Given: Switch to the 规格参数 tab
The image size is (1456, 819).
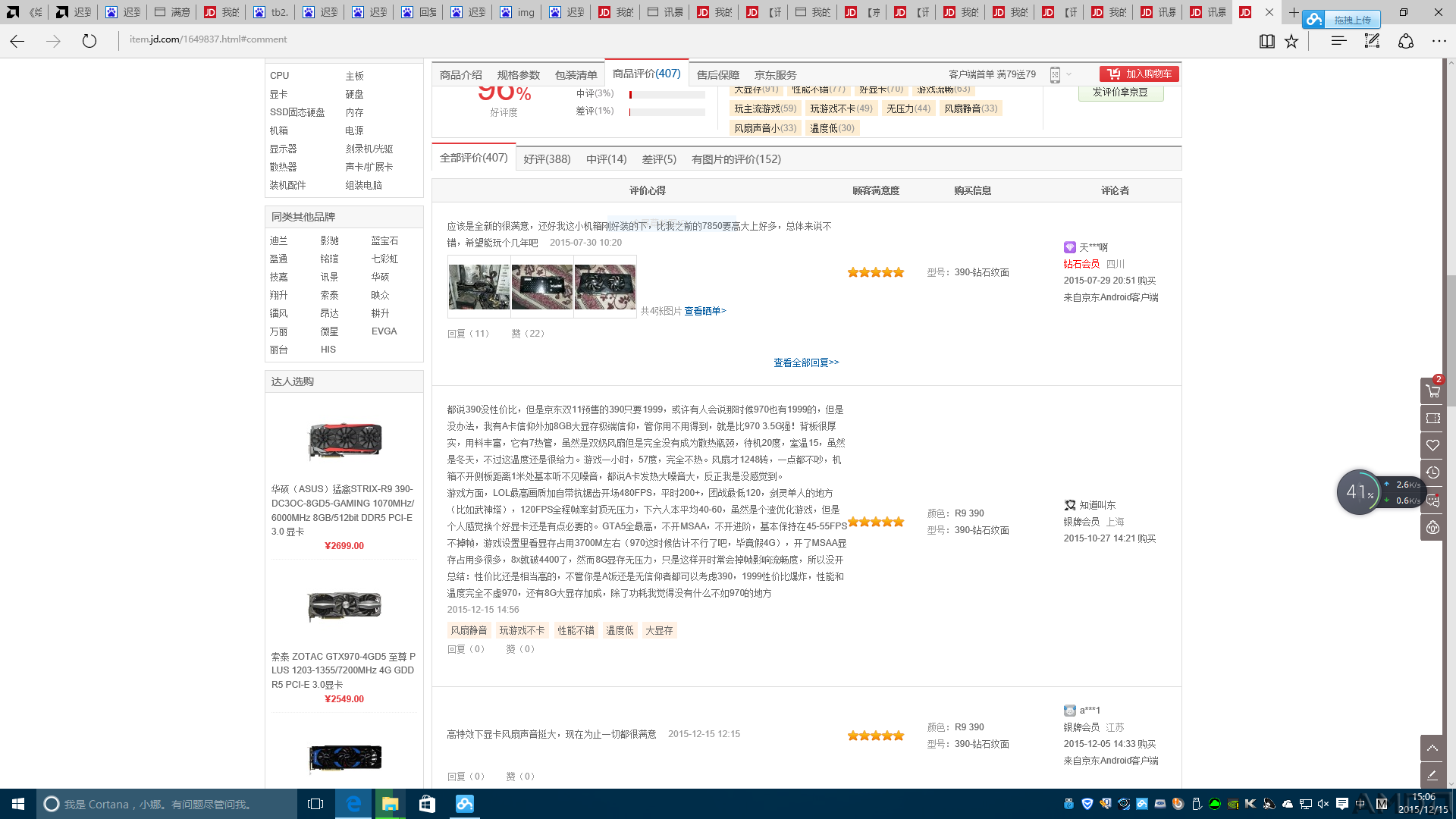Looking at the screenshot, I should (519, 75).
